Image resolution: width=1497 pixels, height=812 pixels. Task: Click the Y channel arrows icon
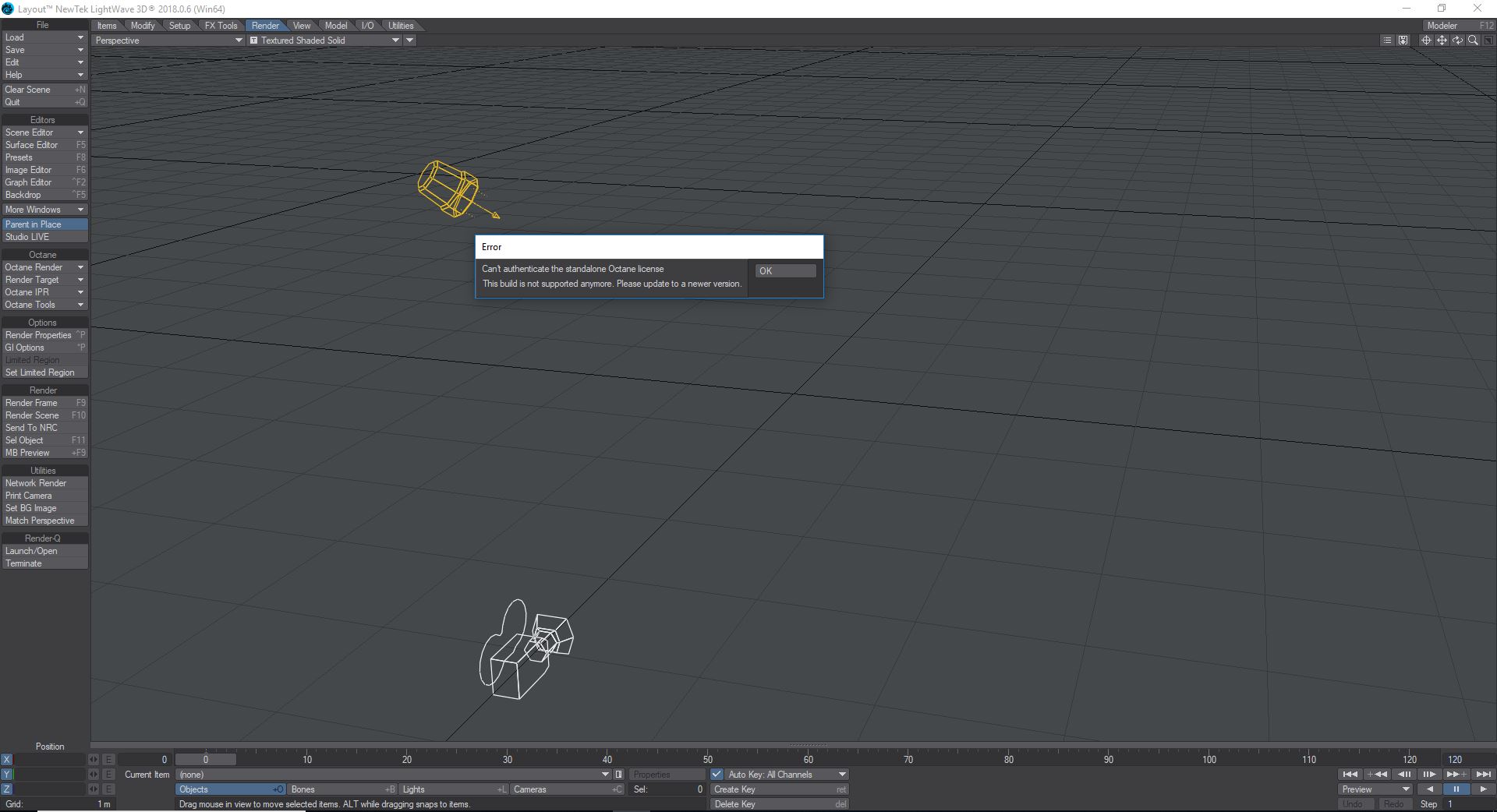tap(94, 775)
